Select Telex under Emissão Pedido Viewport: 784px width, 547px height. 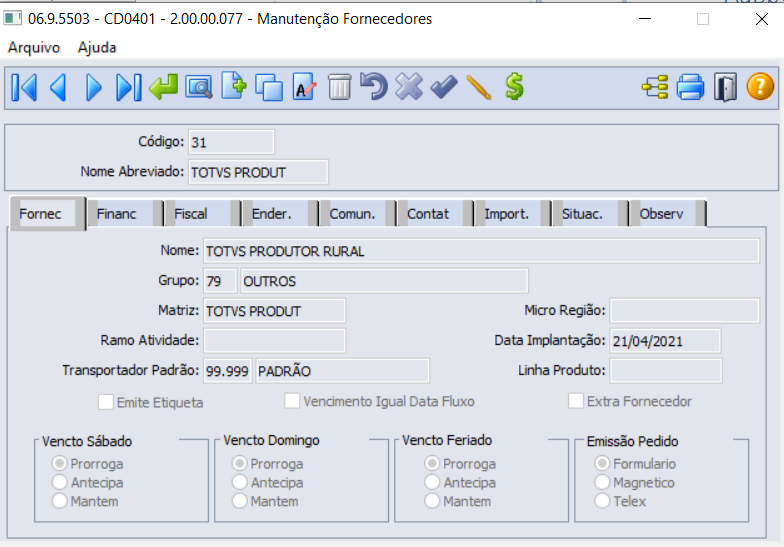(x=602, y=500)
